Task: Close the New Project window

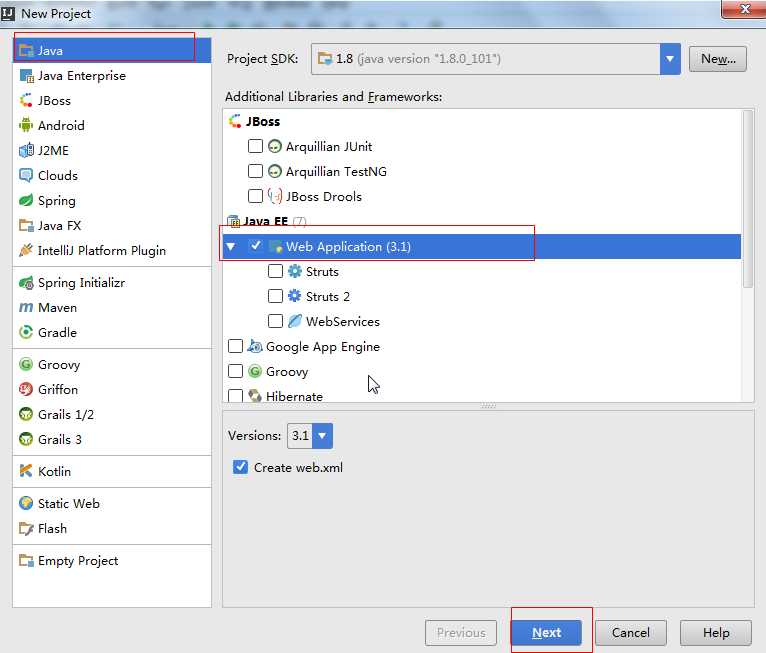Action: (x=745, y=9)
